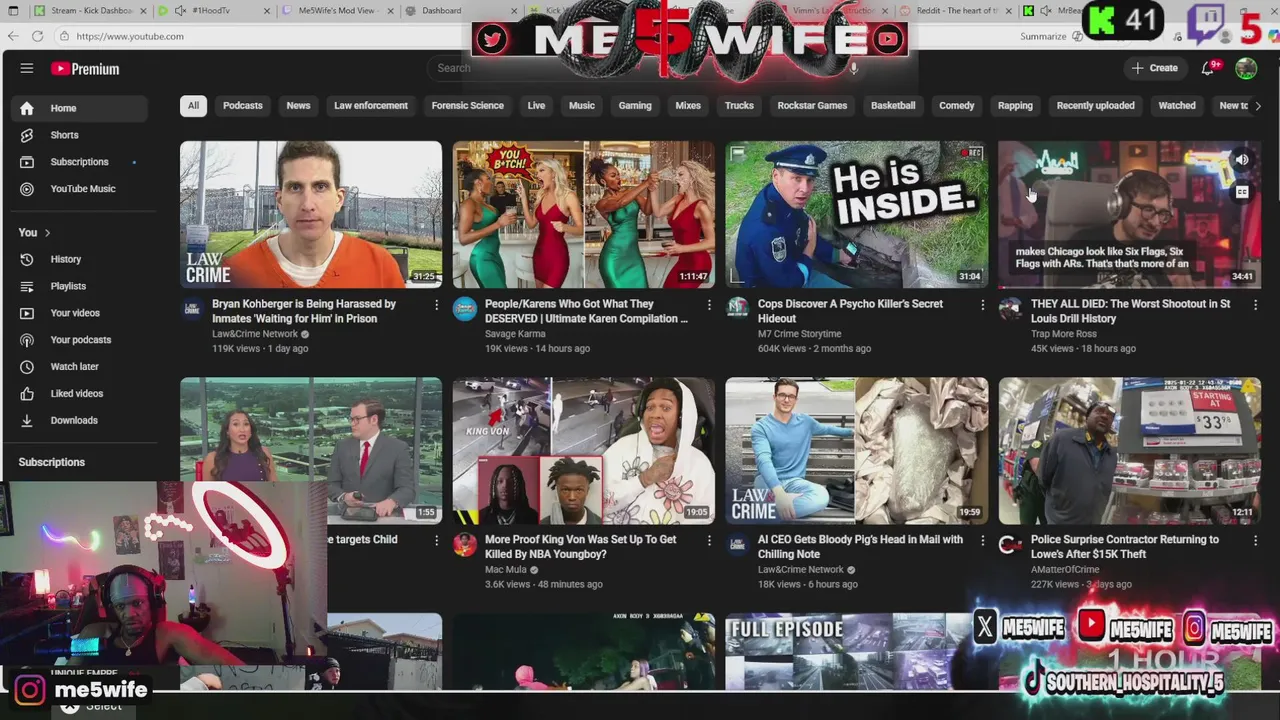Switch to the Me5Wife's Mod View tab

pyautogui.click(x=337, y=11)
